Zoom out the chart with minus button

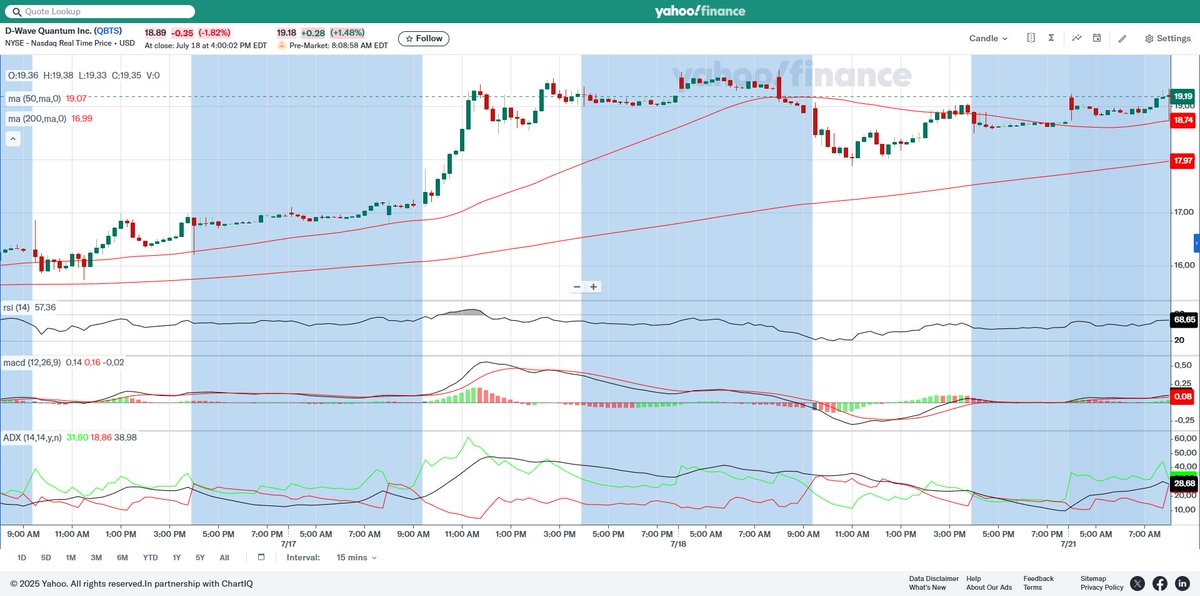(577, 287)
